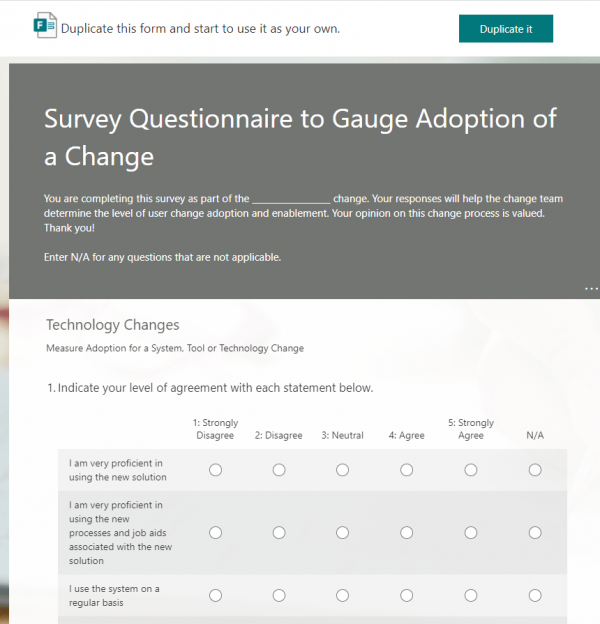Mark N/A for system regular use

click(x=535, y=596)
